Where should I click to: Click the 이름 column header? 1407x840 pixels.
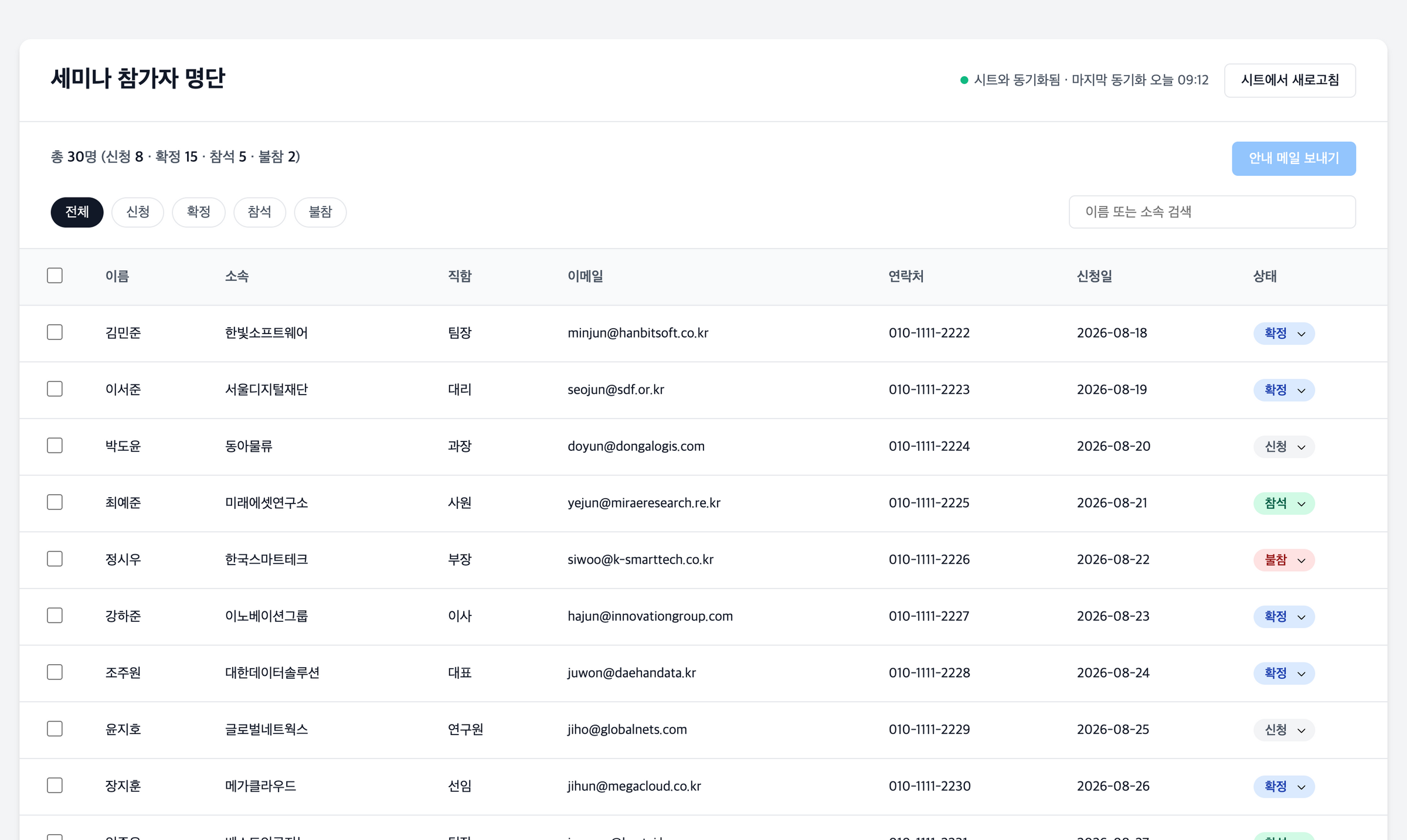click(117, 276)
